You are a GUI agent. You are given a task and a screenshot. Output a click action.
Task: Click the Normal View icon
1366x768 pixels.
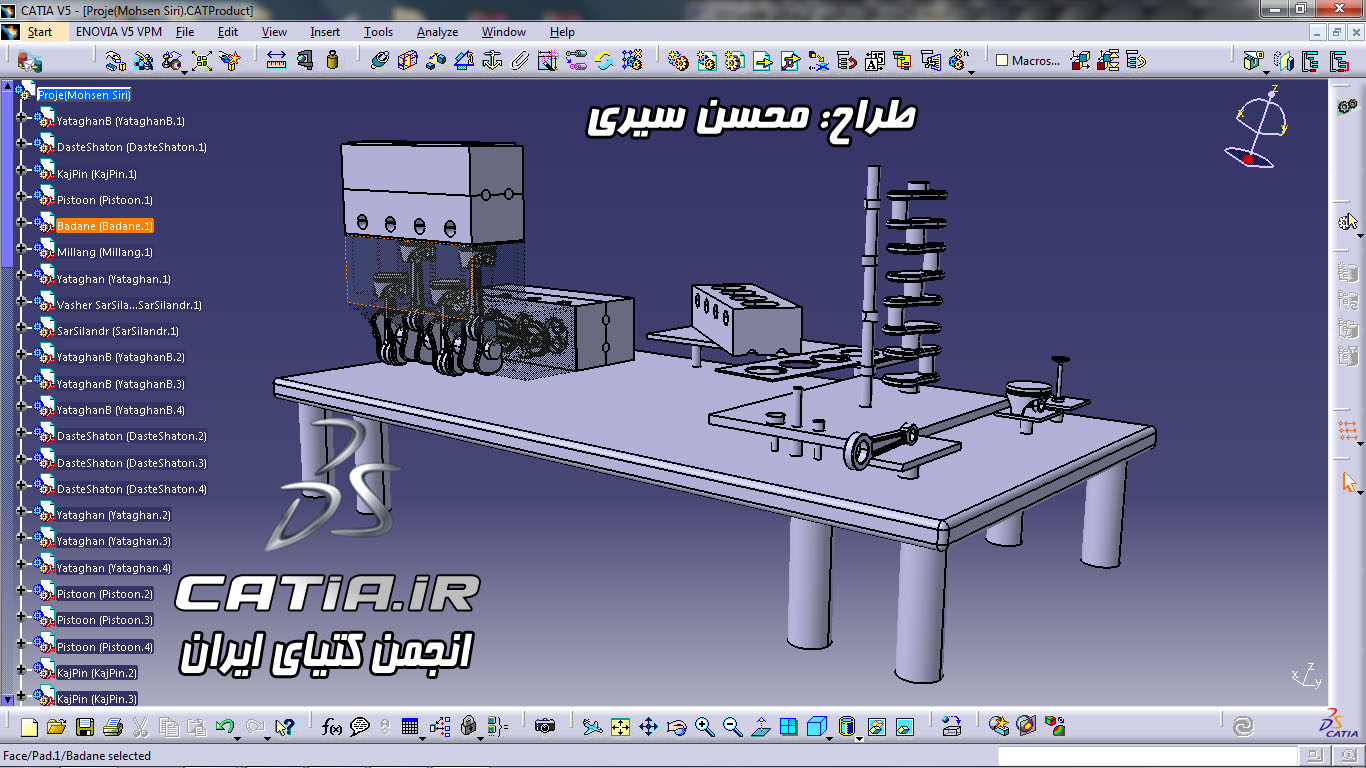pos(760,727)
